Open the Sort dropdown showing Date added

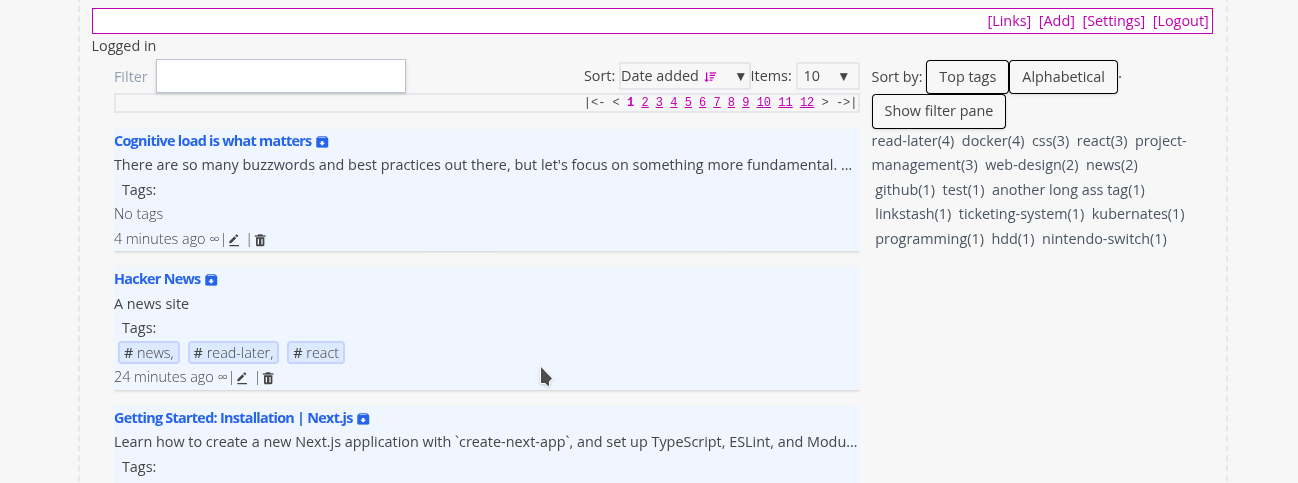[684, 76]
